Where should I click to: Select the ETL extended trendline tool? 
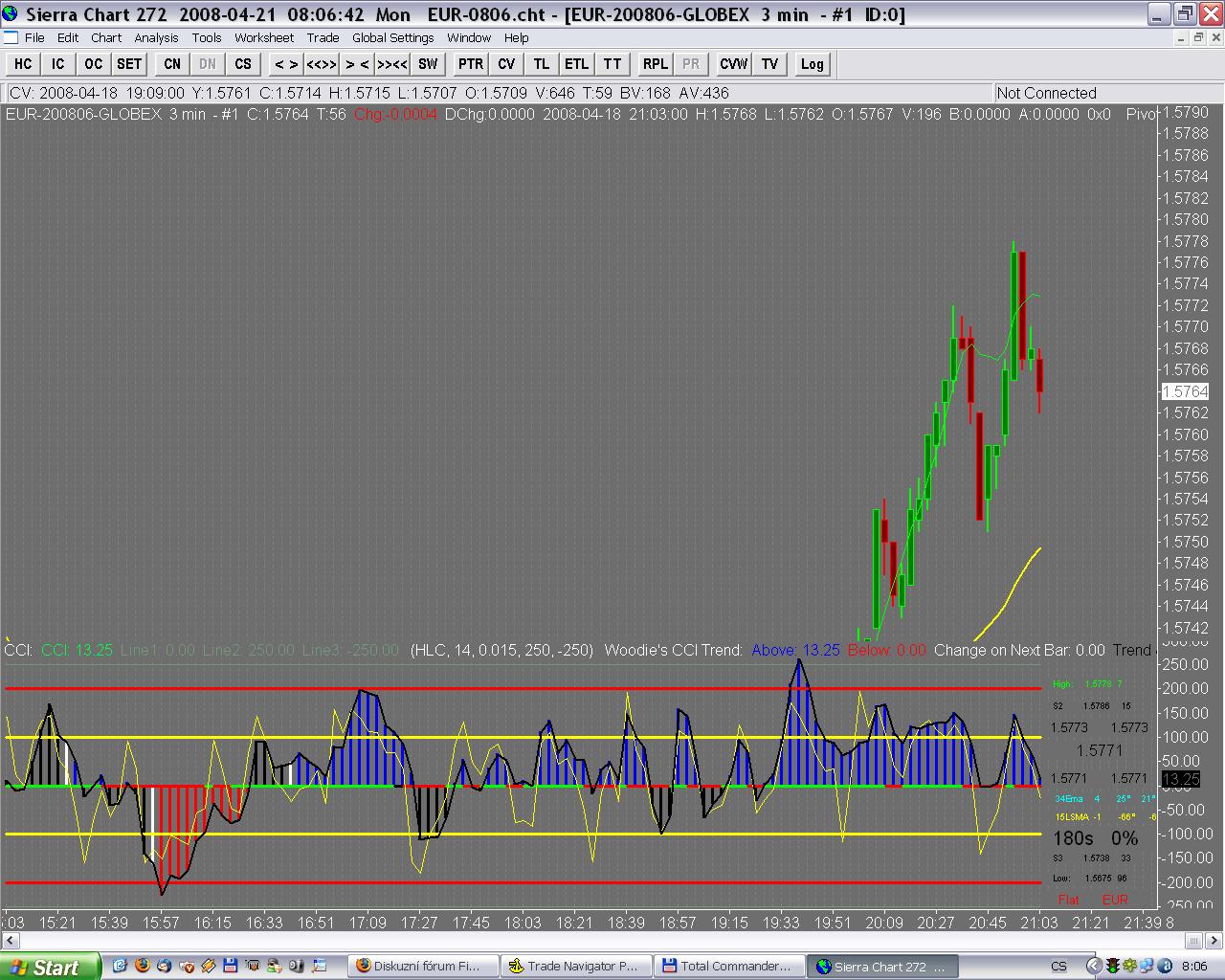point(577,64)
